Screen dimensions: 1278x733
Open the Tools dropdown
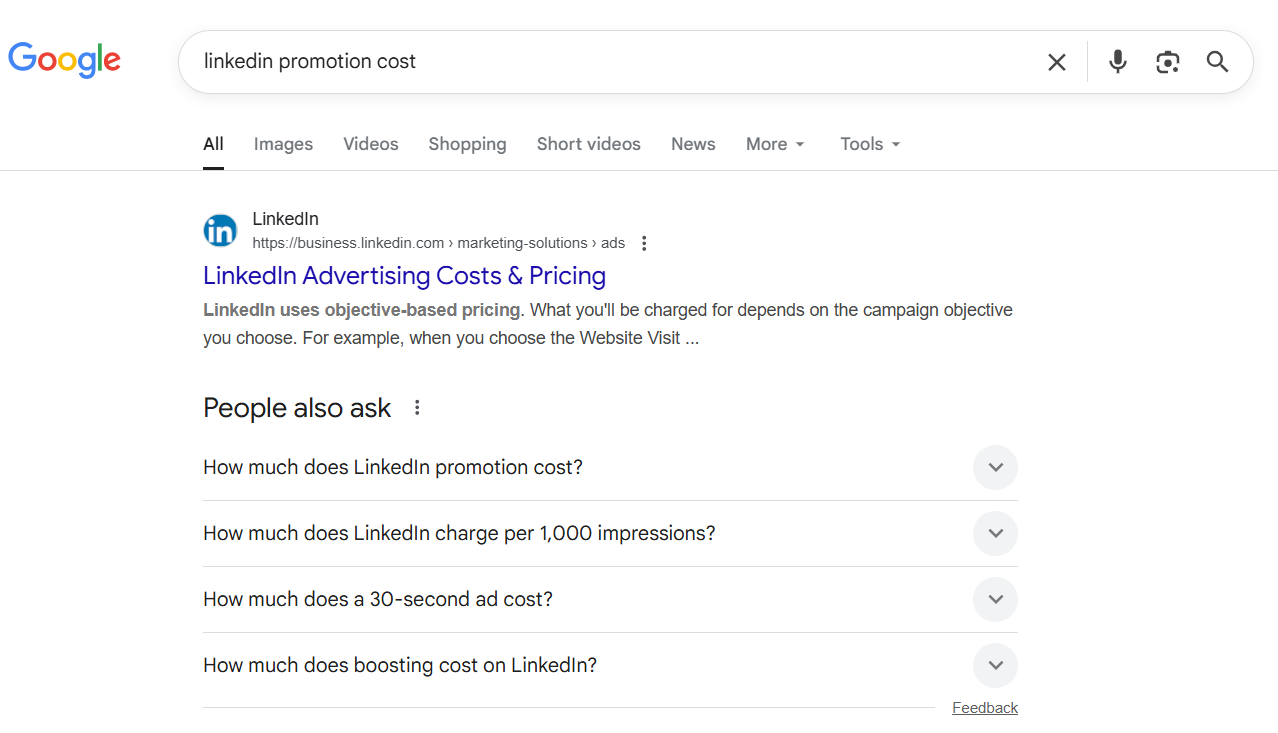870,144
